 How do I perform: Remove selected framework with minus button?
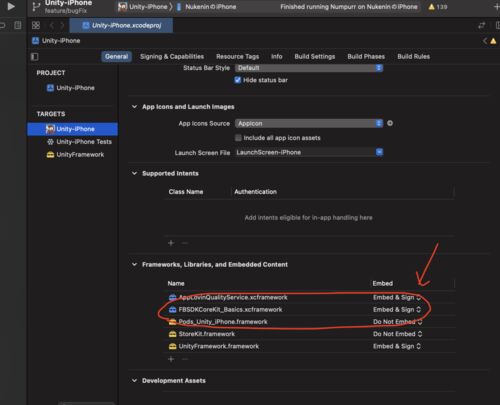(185, 359)
